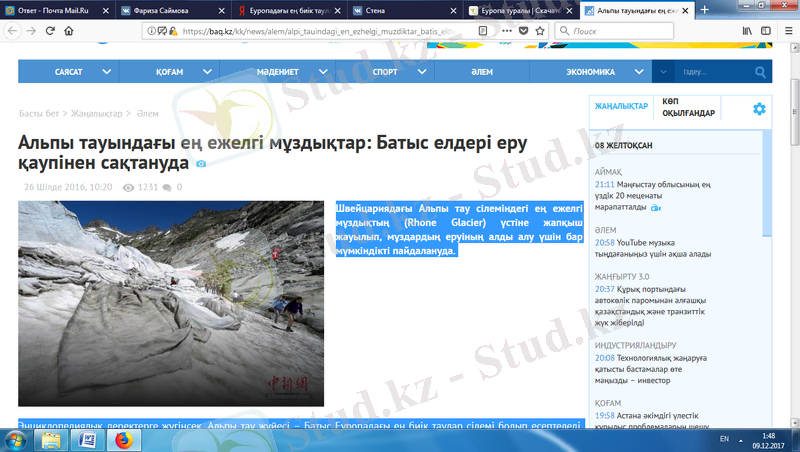Click the Firefox back arrow button
Image resolution: width=800 pixels, height=452 pixels.
pyautogui.click(x=10, y=31)
